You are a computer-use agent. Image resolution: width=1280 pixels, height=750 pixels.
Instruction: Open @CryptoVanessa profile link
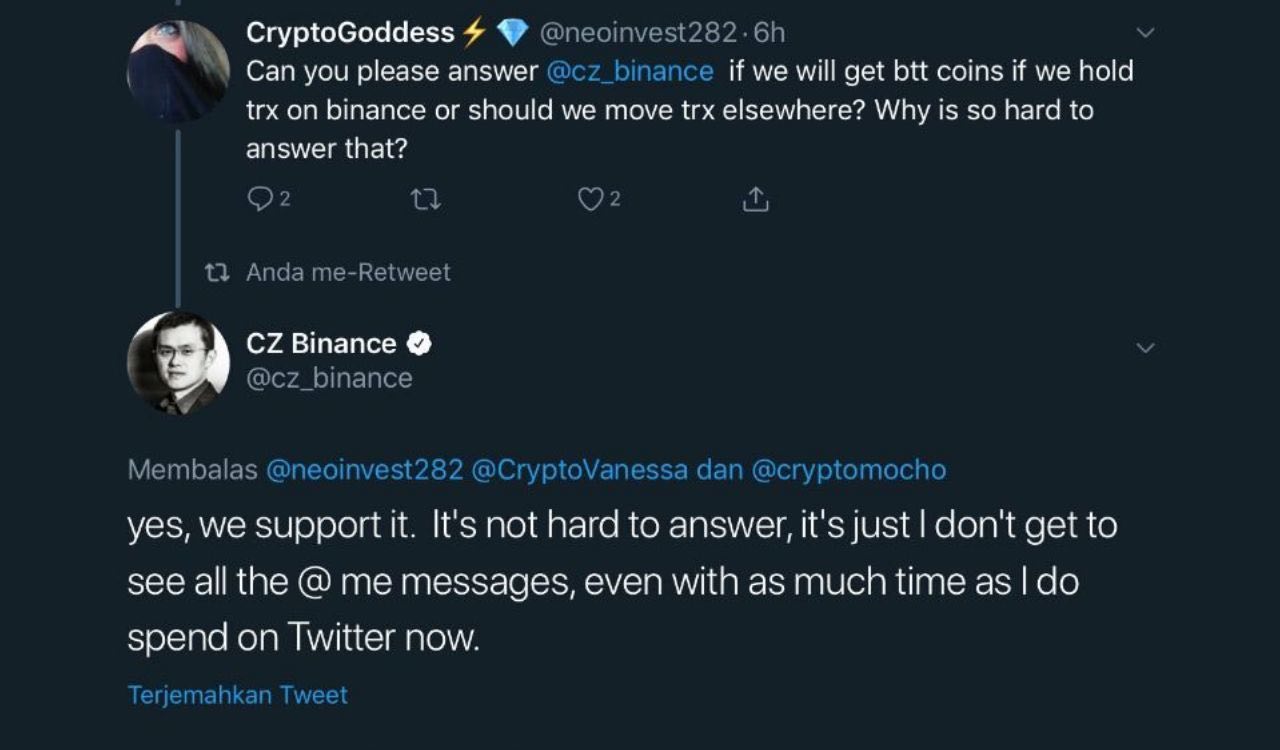[x=579, y=470]
